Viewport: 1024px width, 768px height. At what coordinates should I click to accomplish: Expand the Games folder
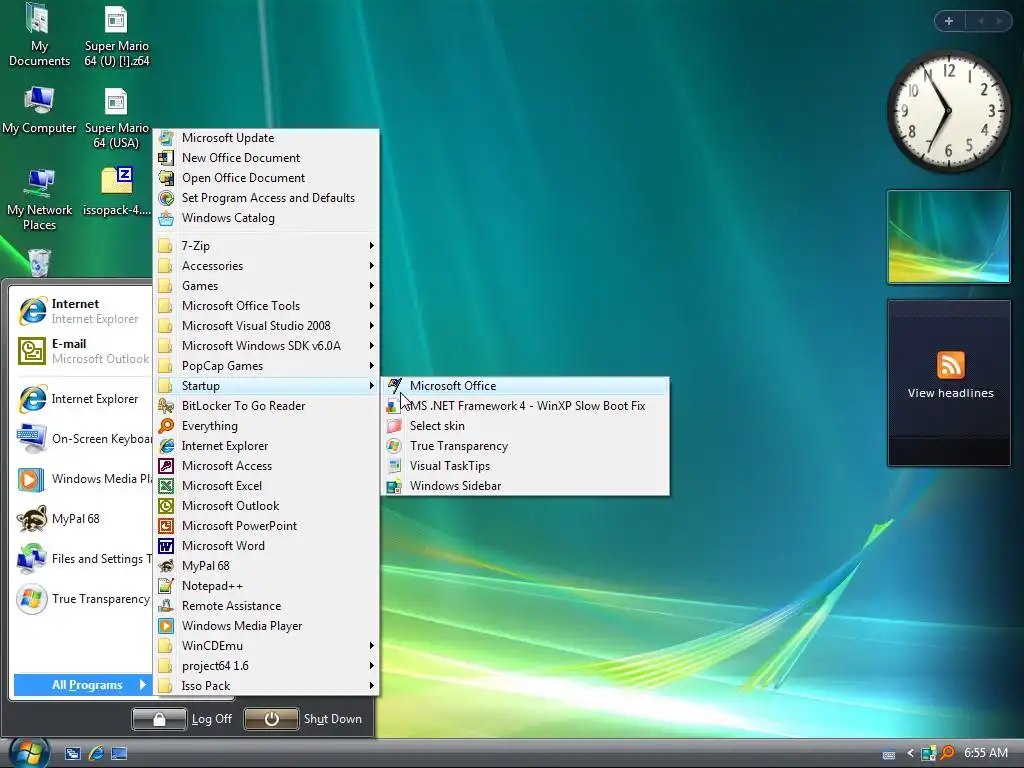(x=266, y=286)
